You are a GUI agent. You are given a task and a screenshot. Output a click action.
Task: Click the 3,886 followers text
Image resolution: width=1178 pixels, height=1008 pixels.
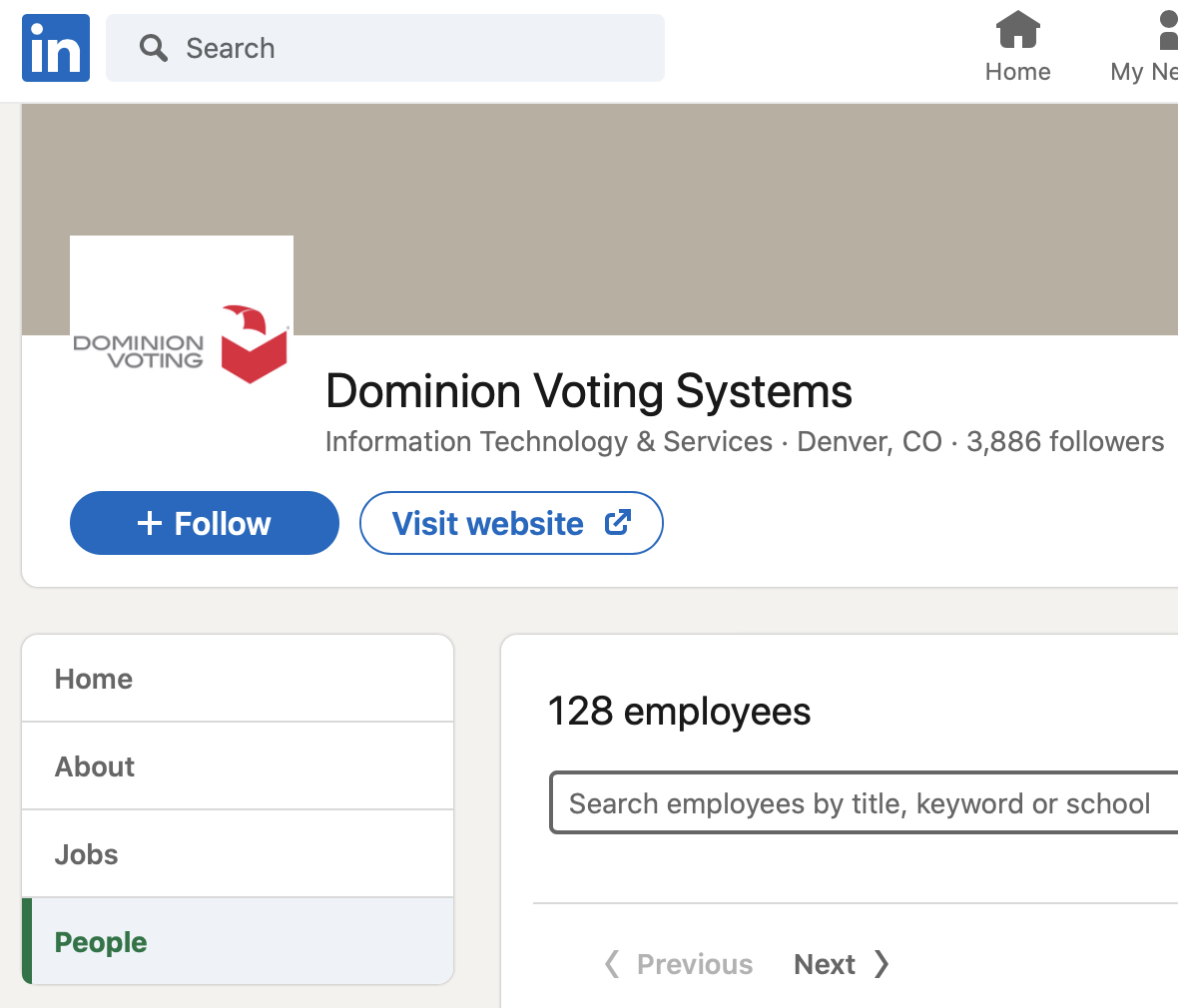tap(1064, 442)
